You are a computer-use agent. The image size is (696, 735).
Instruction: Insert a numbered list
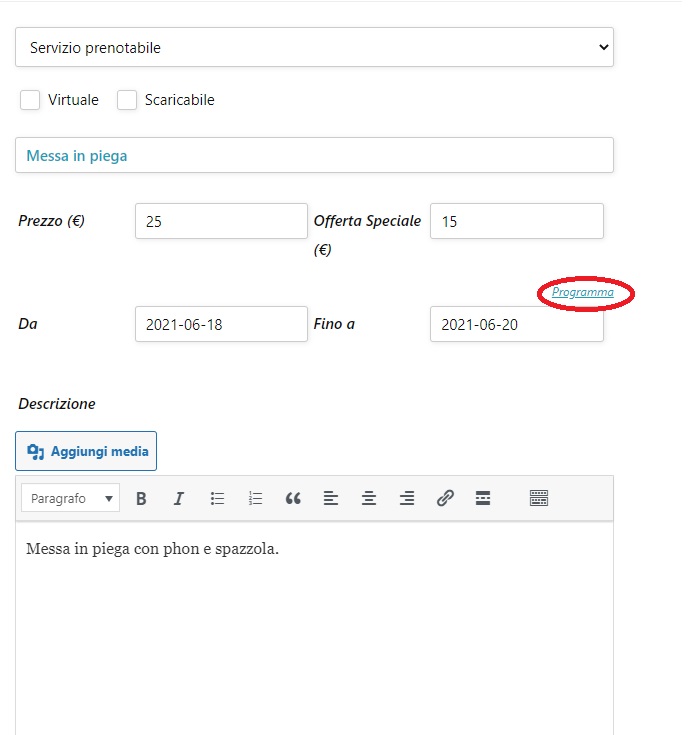[x=255, y=498]
